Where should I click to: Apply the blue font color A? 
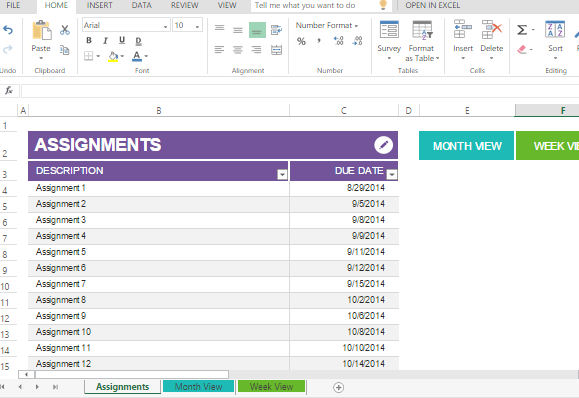tap(137, 56)
